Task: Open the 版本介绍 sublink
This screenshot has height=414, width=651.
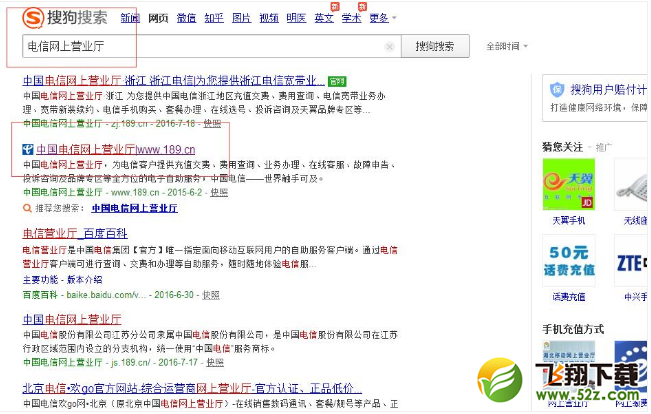Action: click(85, 279)
